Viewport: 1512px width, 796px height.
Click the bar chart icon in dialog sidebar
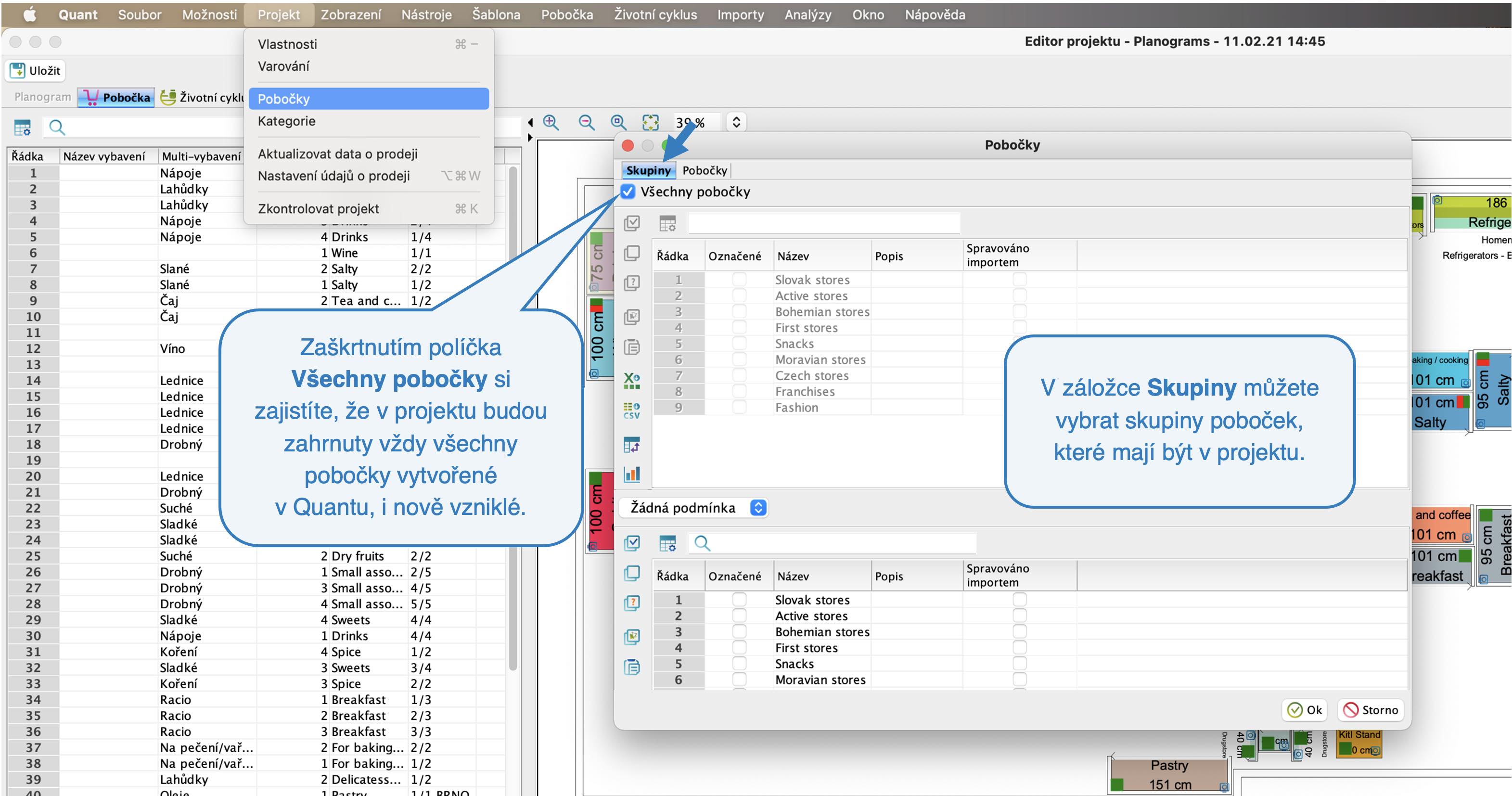tap(631, 474)
